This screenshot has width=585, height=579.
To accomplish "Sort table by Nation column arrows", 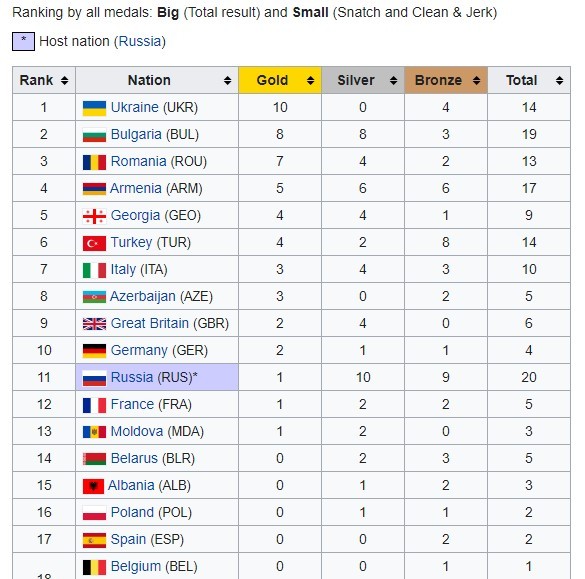I will tap(227, 80).
